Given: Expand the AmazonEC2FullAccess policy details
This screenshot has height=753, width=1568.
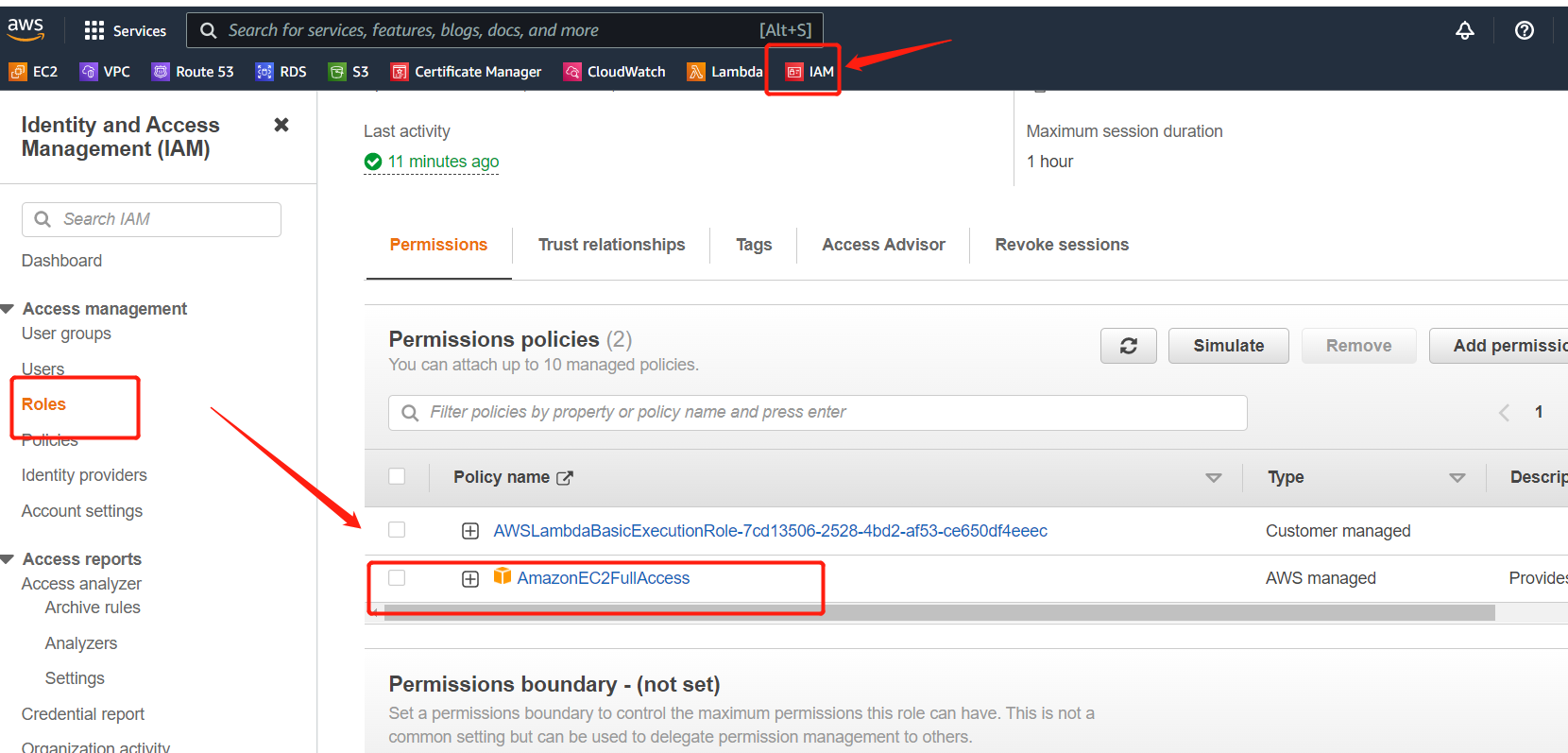Looking at the screenshot, I should coord(470,578).
